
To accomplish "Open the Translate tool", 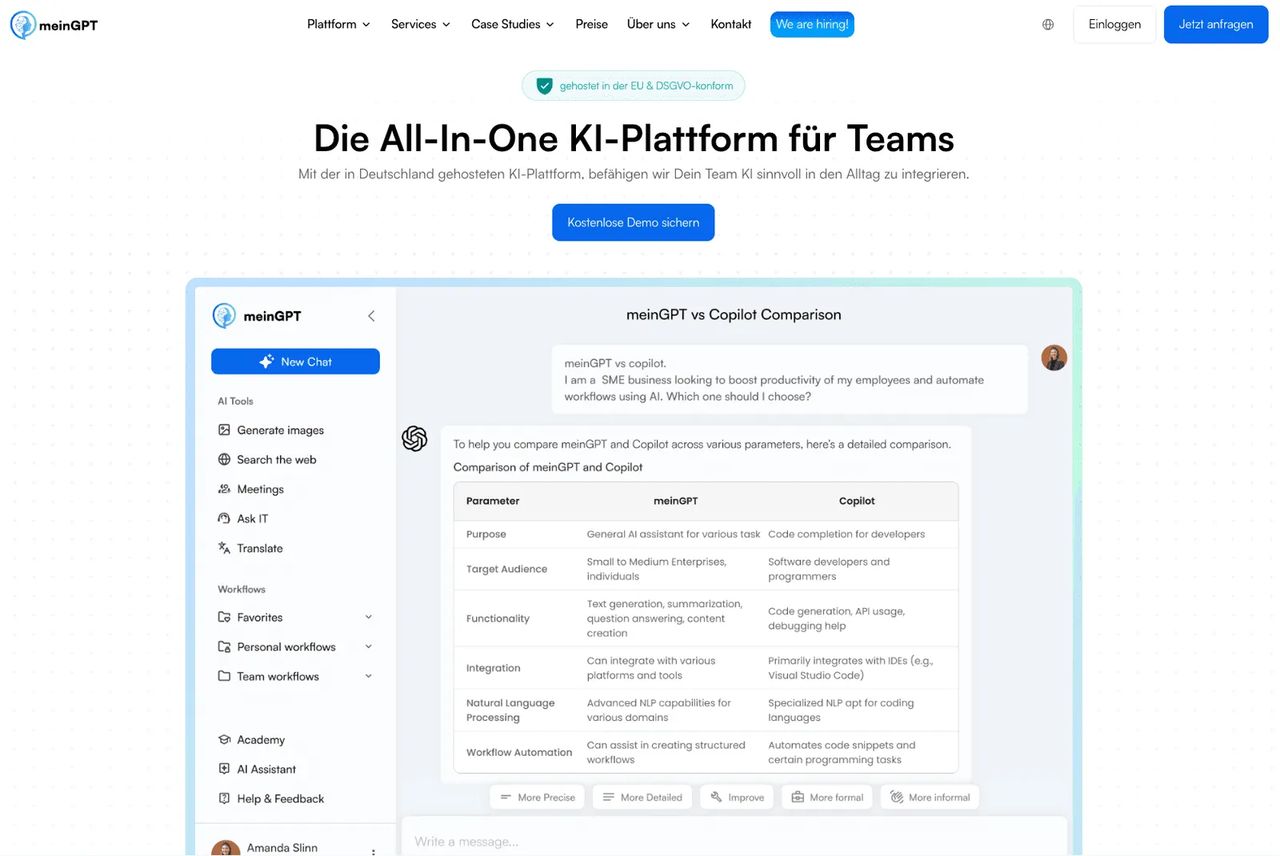I will pos(250,548).
